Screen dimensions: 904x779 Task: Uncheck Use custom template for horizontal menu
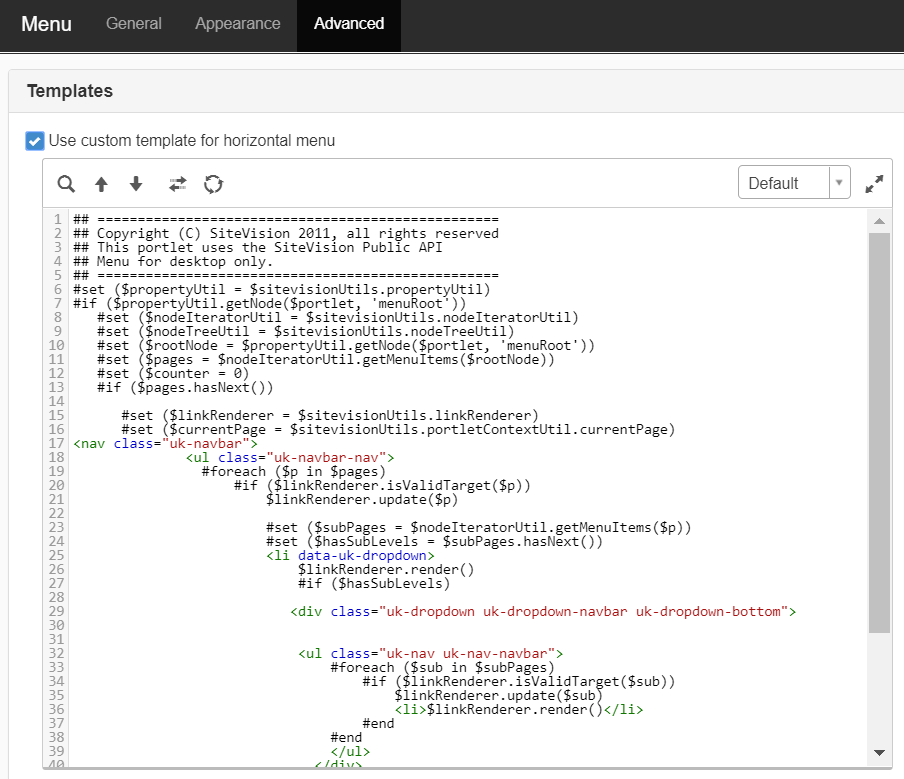(35, 141)
